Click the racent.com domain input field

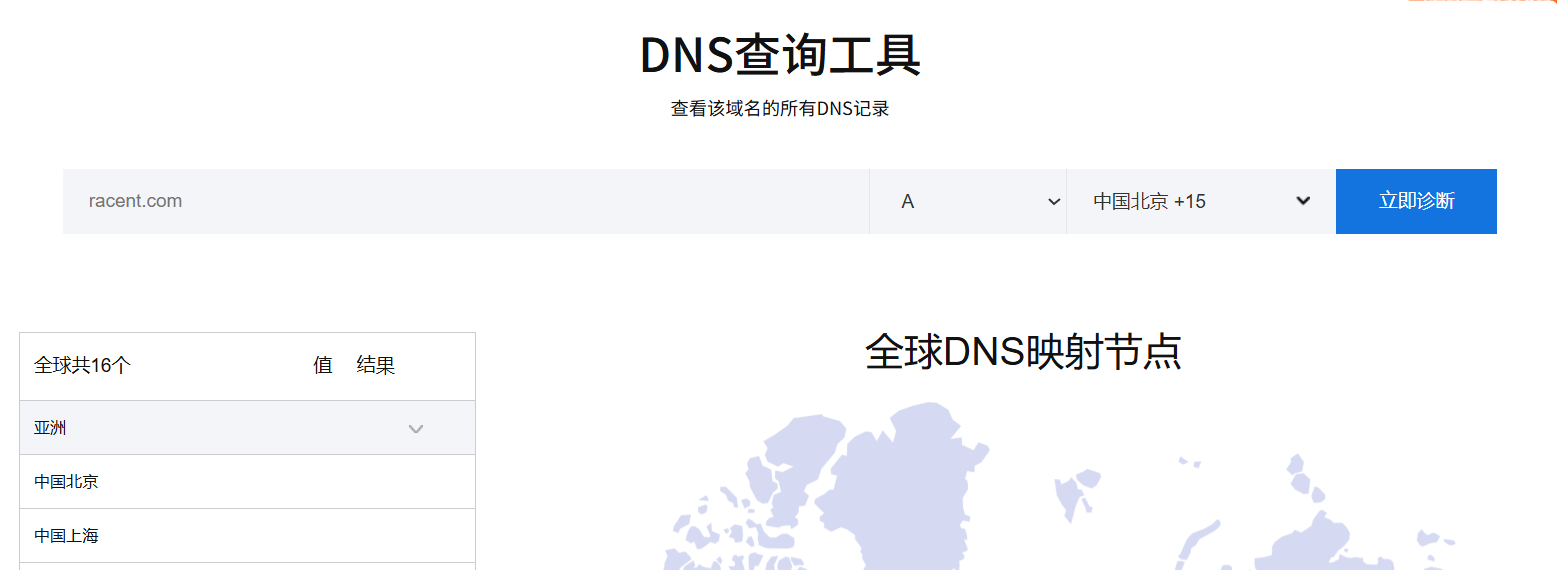466,201
